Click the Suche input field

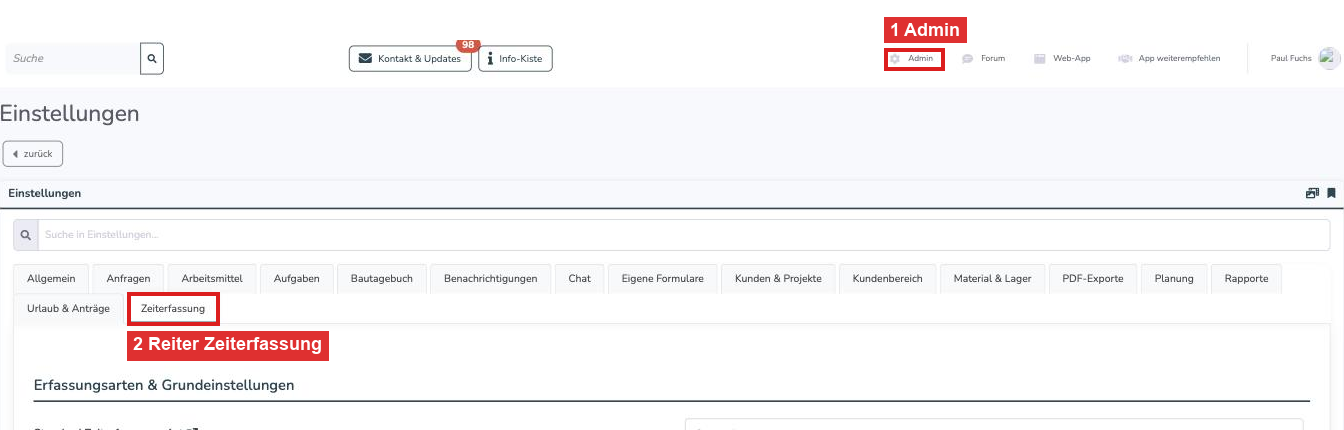pyautogui.click(x=72, y=59)
